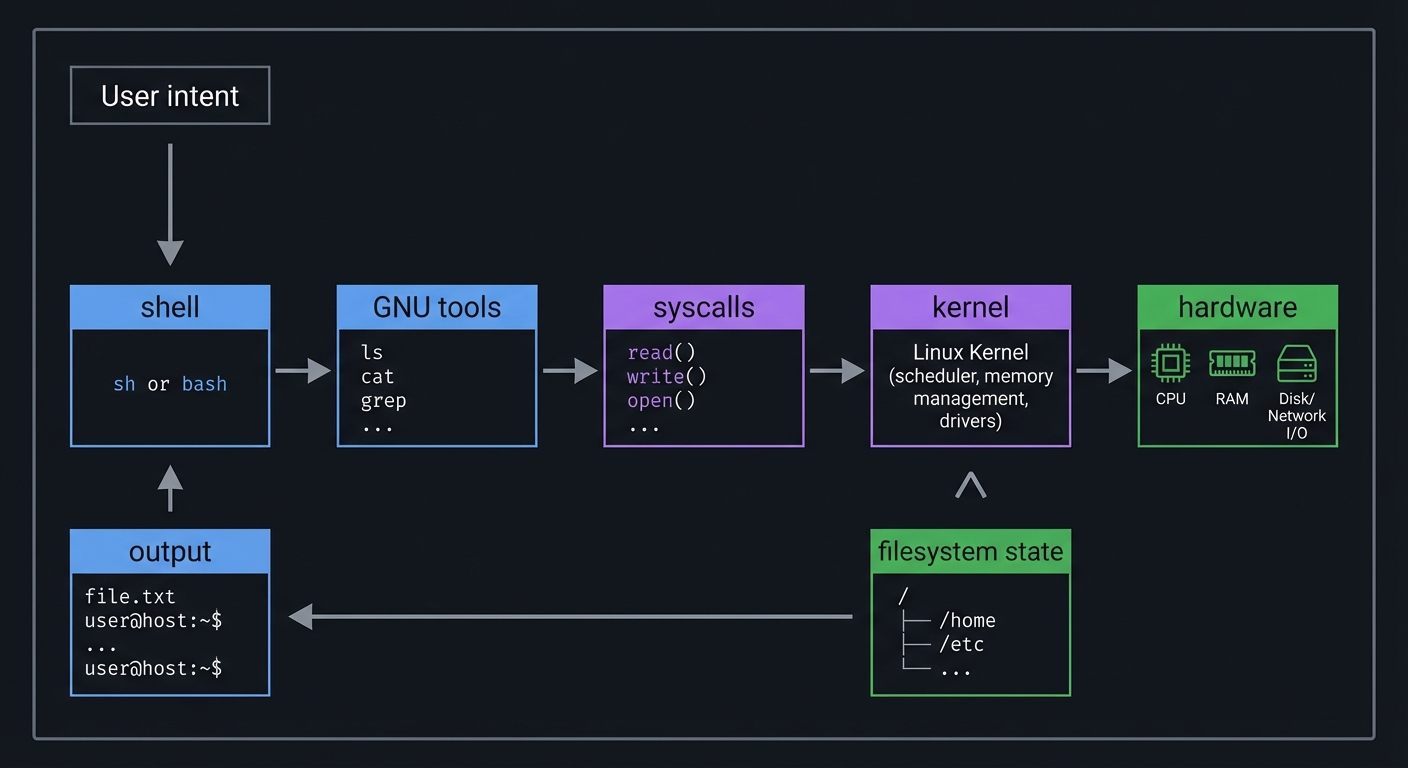Viewport: 1408px width, 768px height.
Task: Select the RAM icon under hardware
Action: (1232, 363)
